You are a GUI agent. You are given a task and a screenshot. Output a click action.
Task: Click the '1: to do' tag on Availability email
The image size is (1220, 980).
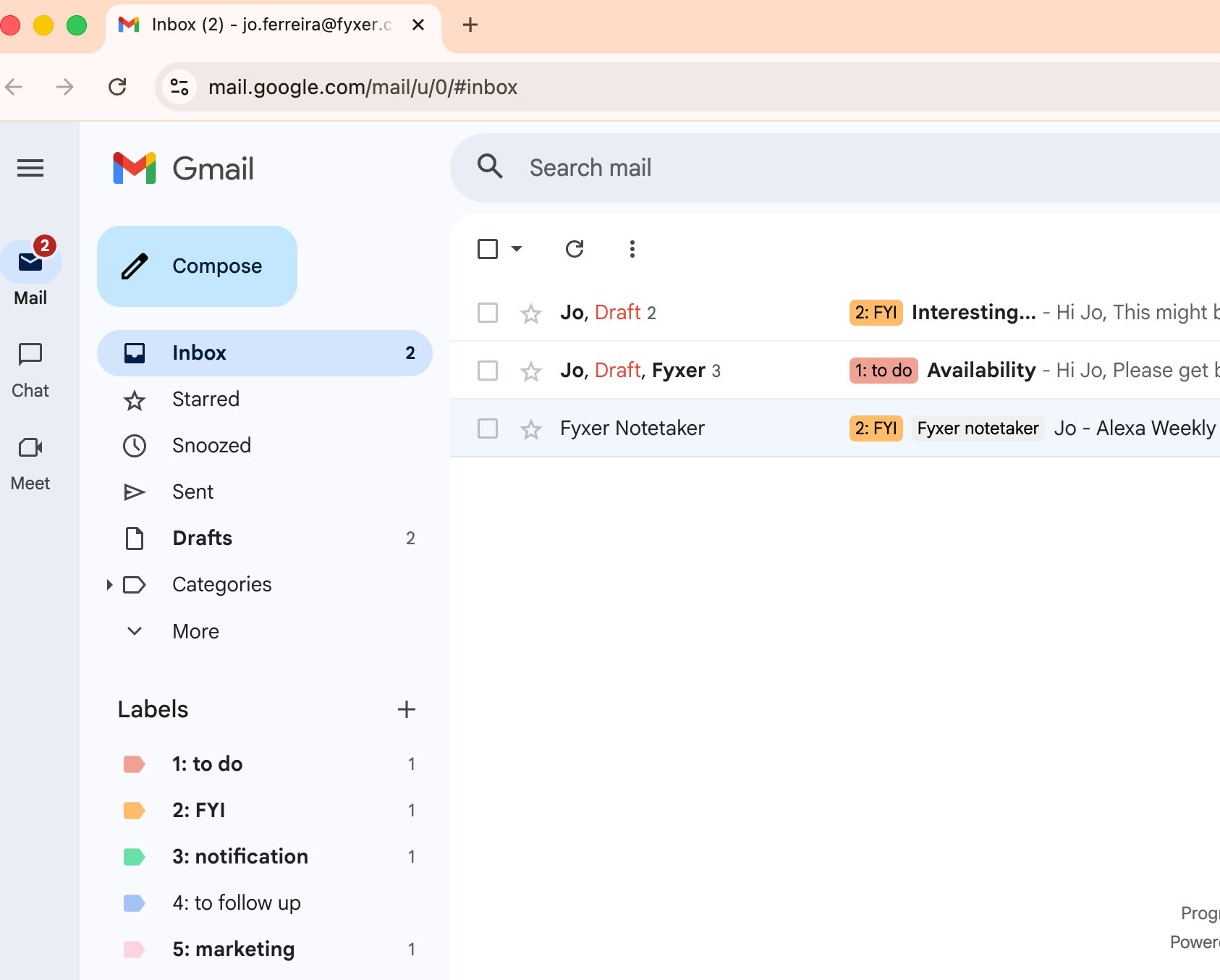[884, 371]
